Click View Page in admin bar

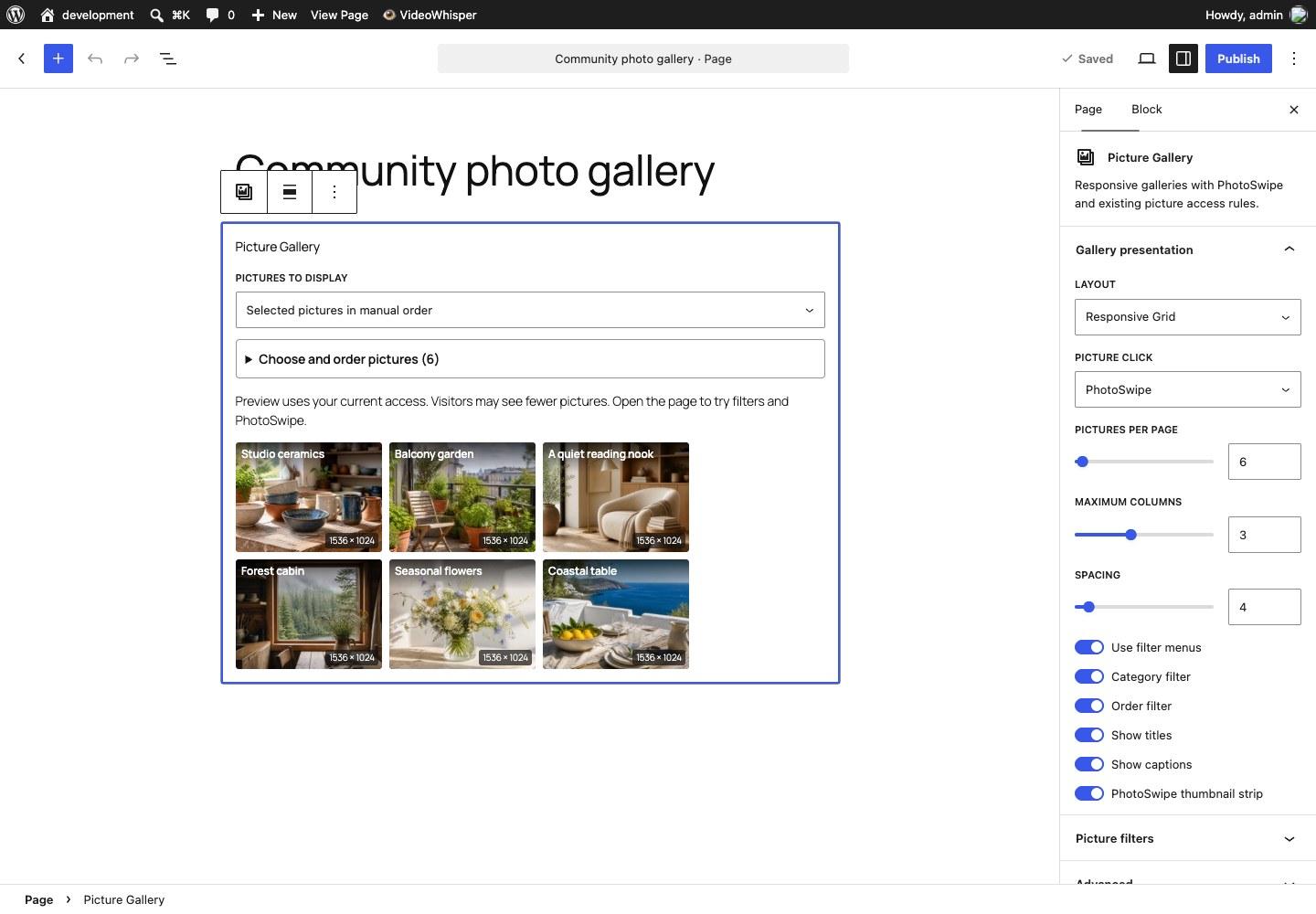pyautogui.click(x=340, y=15)
